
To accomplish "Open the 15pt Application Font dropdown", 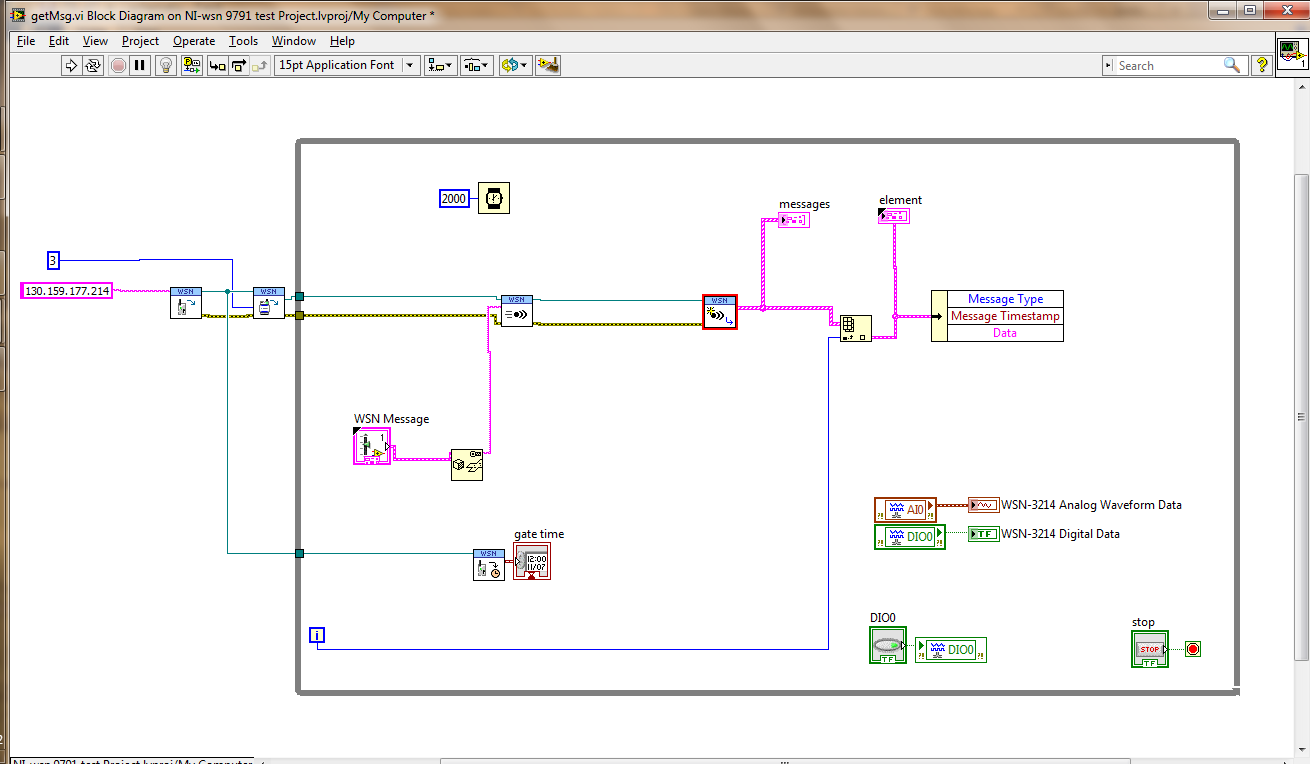I will click(347, 65).
